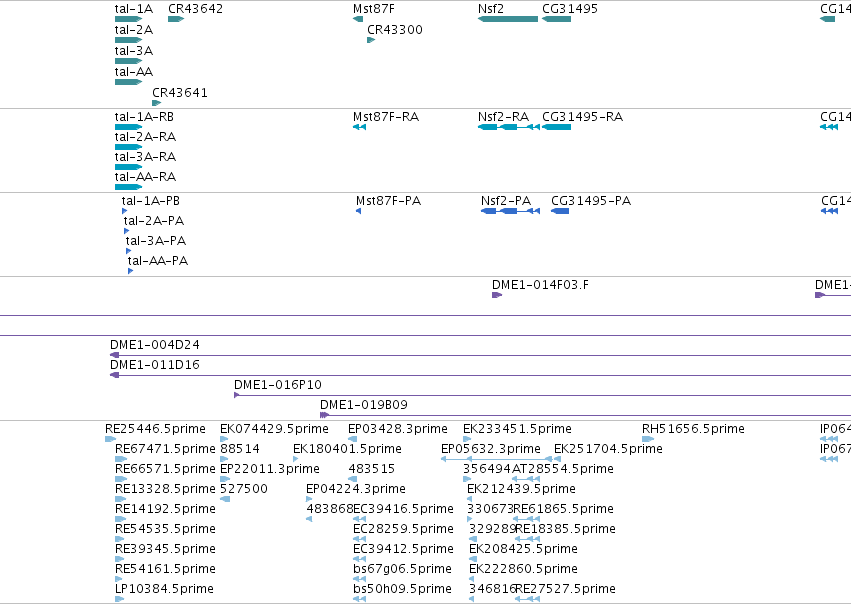Screen dimensions: 851x604
Task: Click the Mst87F-RA transcript glyph
Action: (359, 127)
